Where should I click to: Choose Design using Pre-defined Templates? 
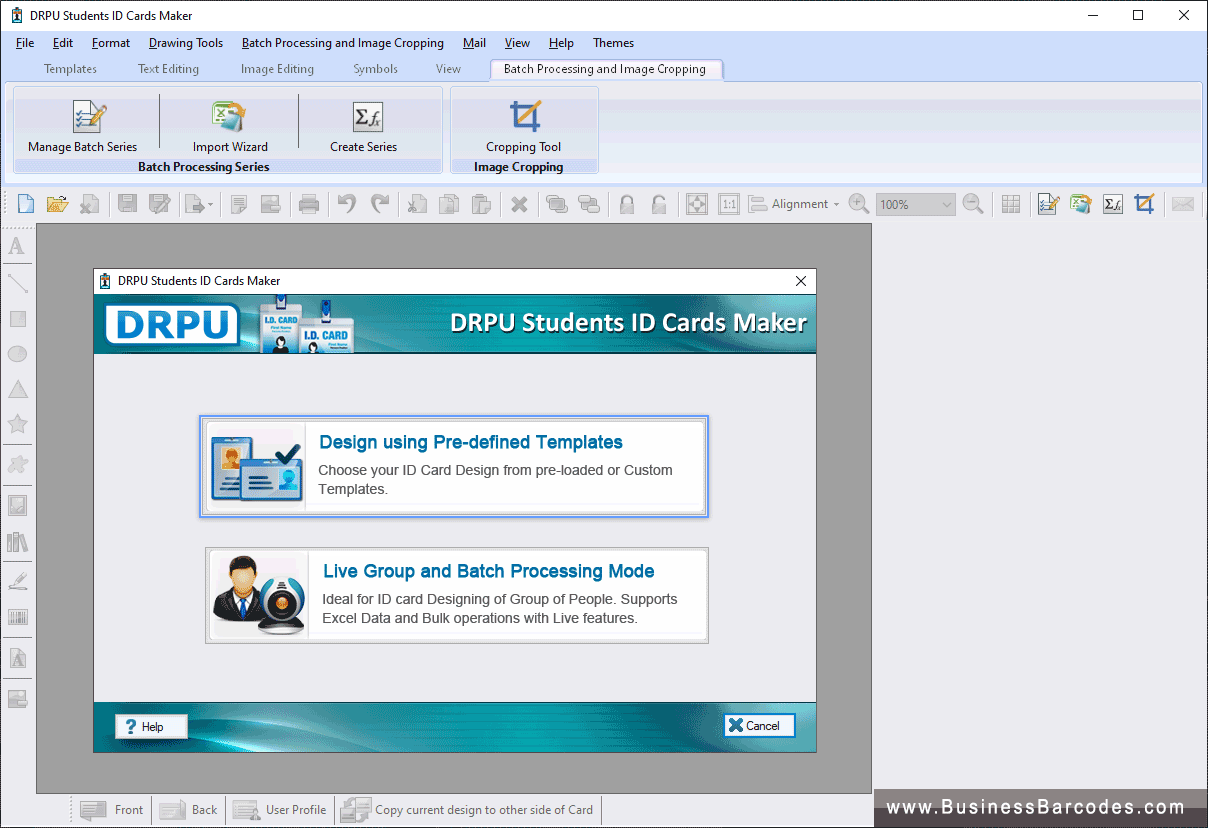tap(454, 466)
